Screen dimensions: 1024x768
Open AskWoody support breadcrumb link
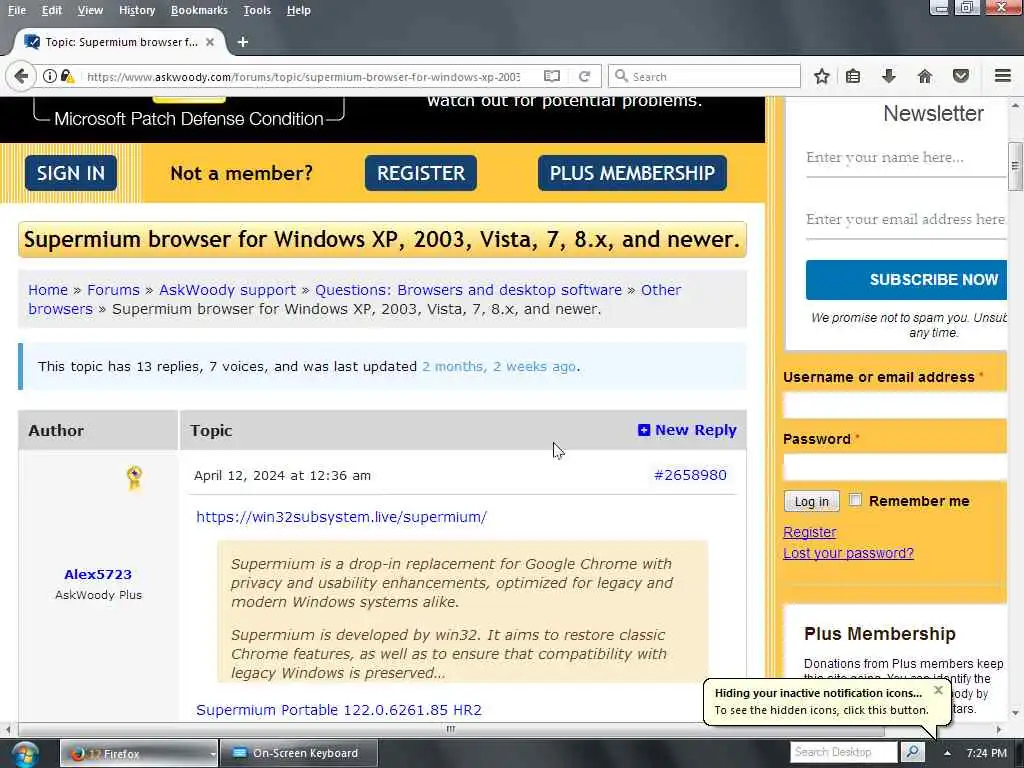227,289
